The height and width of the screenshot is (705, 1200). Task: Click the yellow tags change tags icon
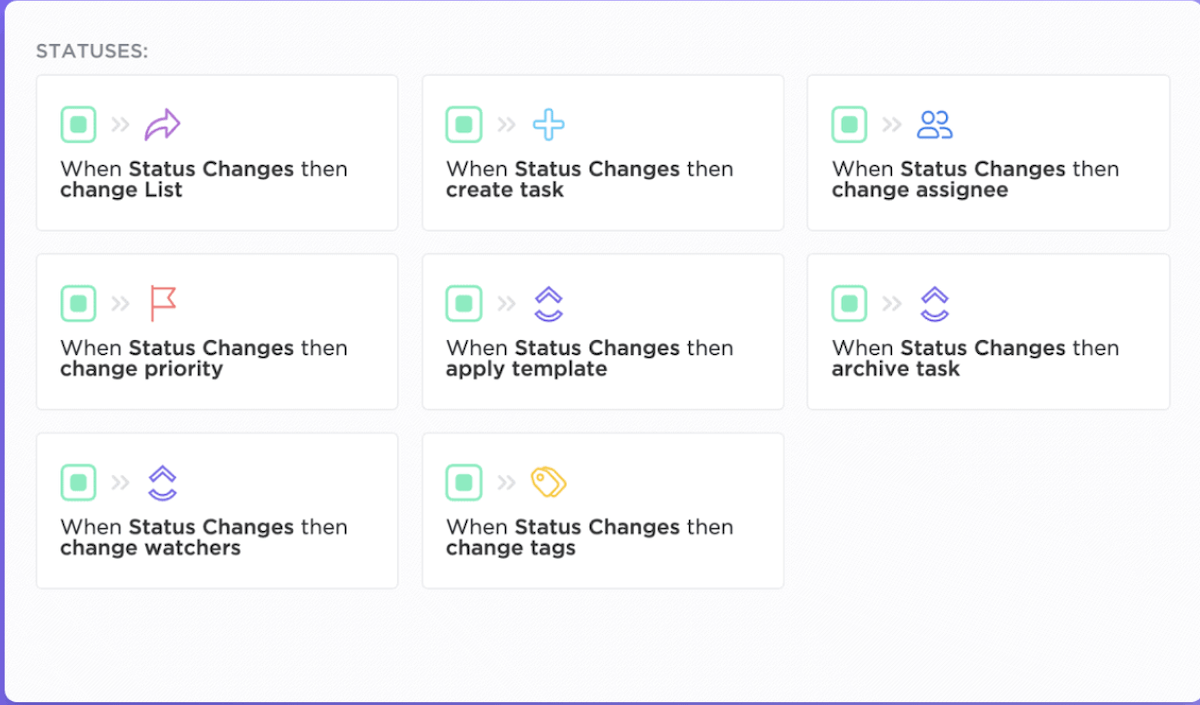point(548,482)
